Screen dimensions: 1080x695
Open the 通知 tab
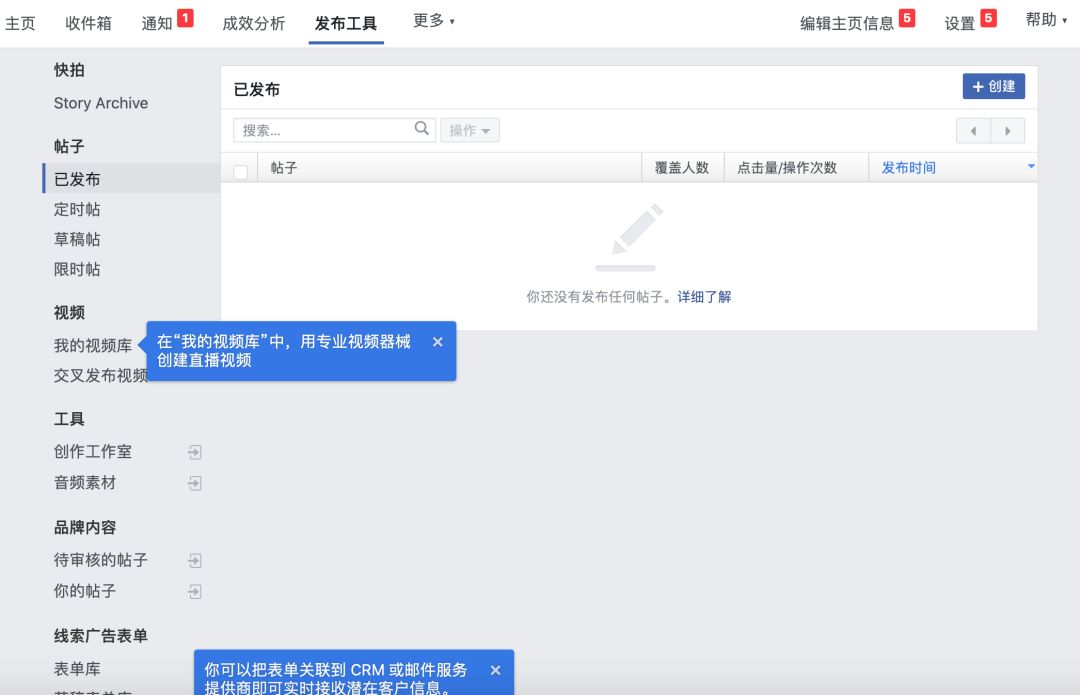click(156, 23)
